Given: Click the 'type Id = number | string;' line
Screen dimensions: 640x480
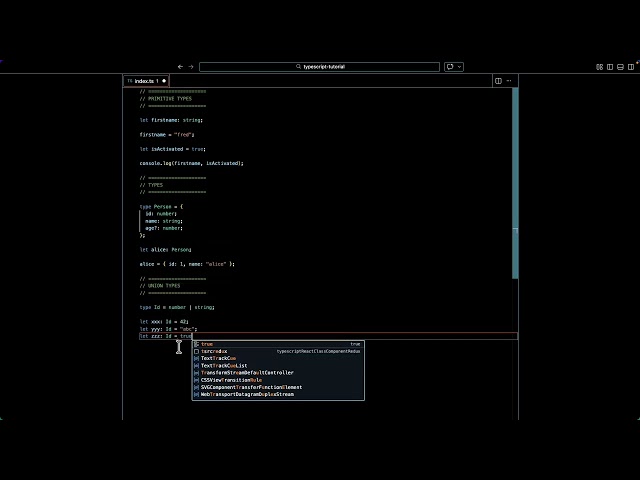Looking at the screenshot, I should tap(177, 307).
